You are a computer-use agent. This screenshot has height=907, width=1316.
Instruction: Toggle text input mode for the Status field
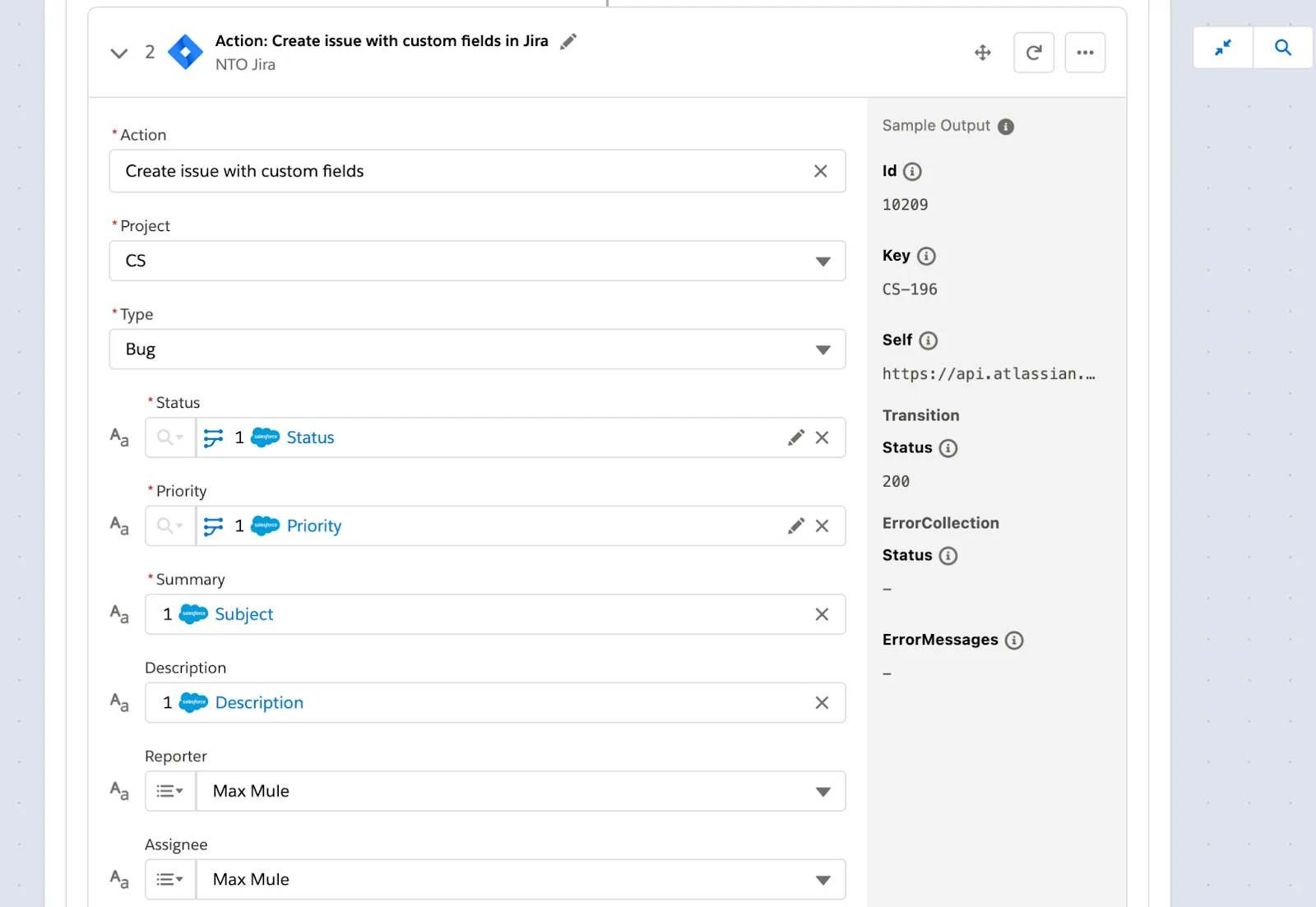(x=118, y=437)
